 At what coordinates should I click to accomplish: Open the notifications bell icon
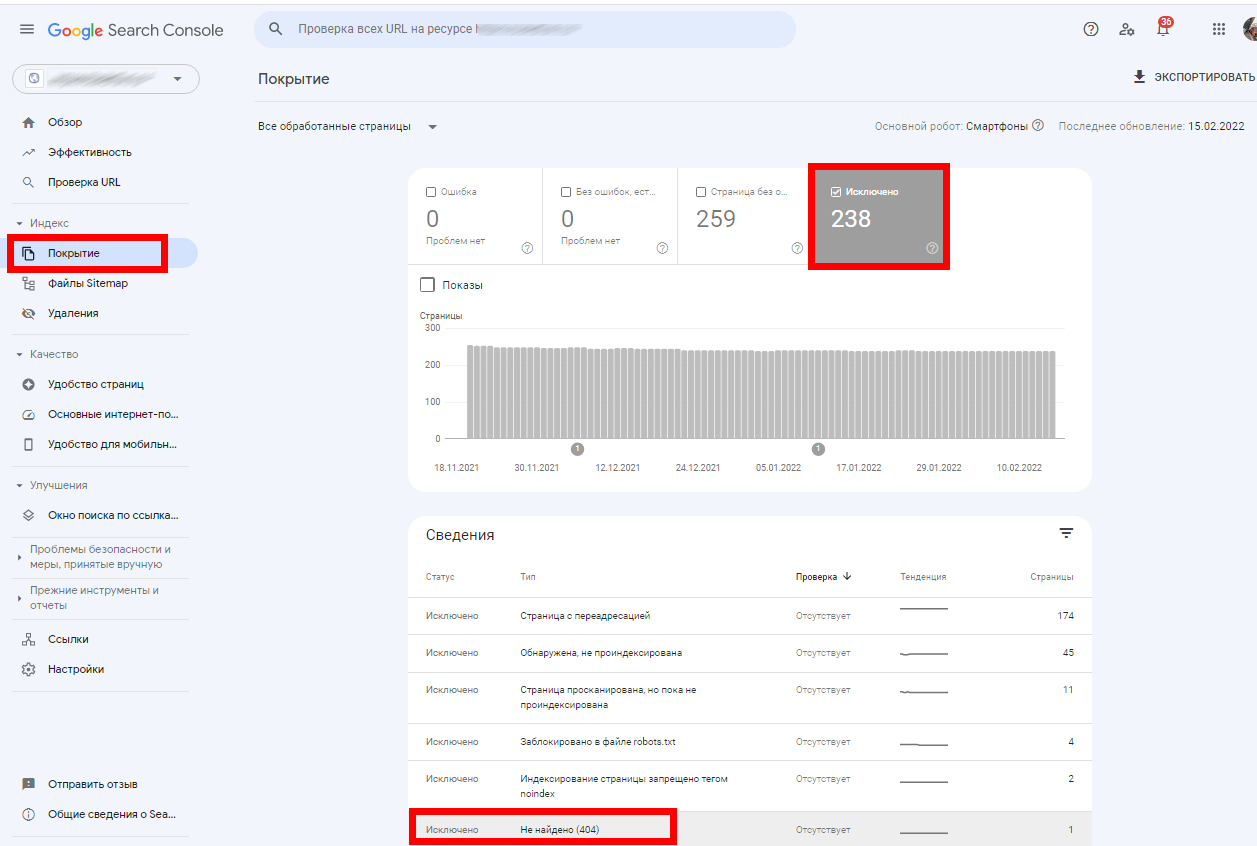tap(1162, 30)
